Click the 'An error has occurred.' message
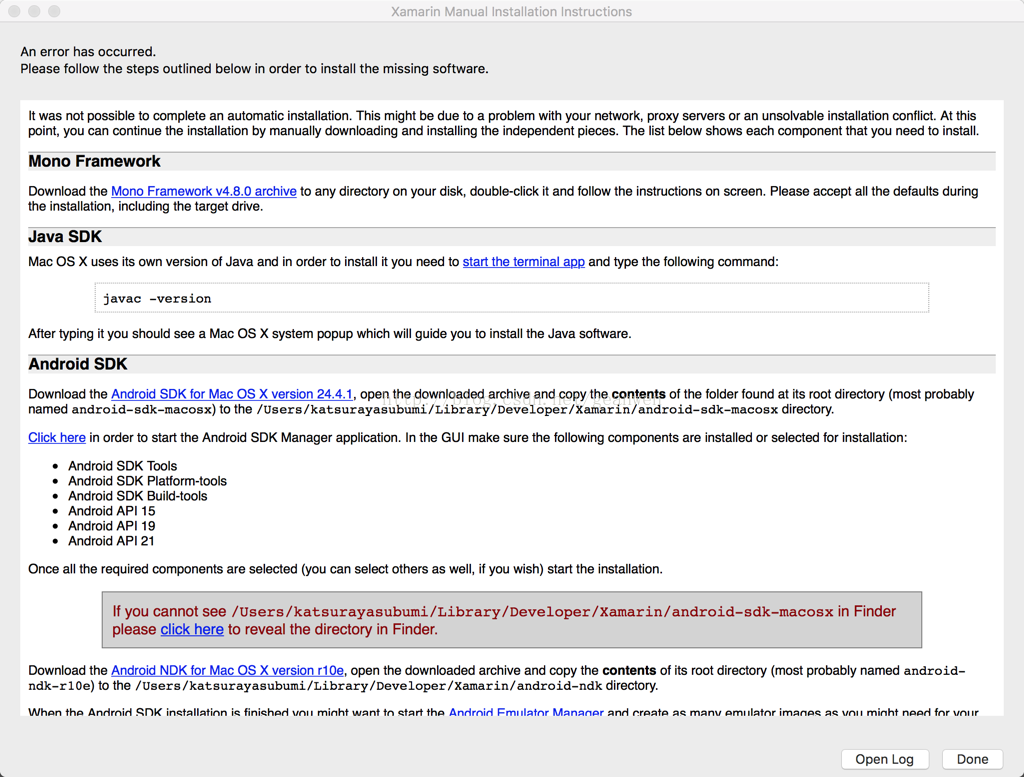Viewport: 1024px width, 777px height. (88, 52)
